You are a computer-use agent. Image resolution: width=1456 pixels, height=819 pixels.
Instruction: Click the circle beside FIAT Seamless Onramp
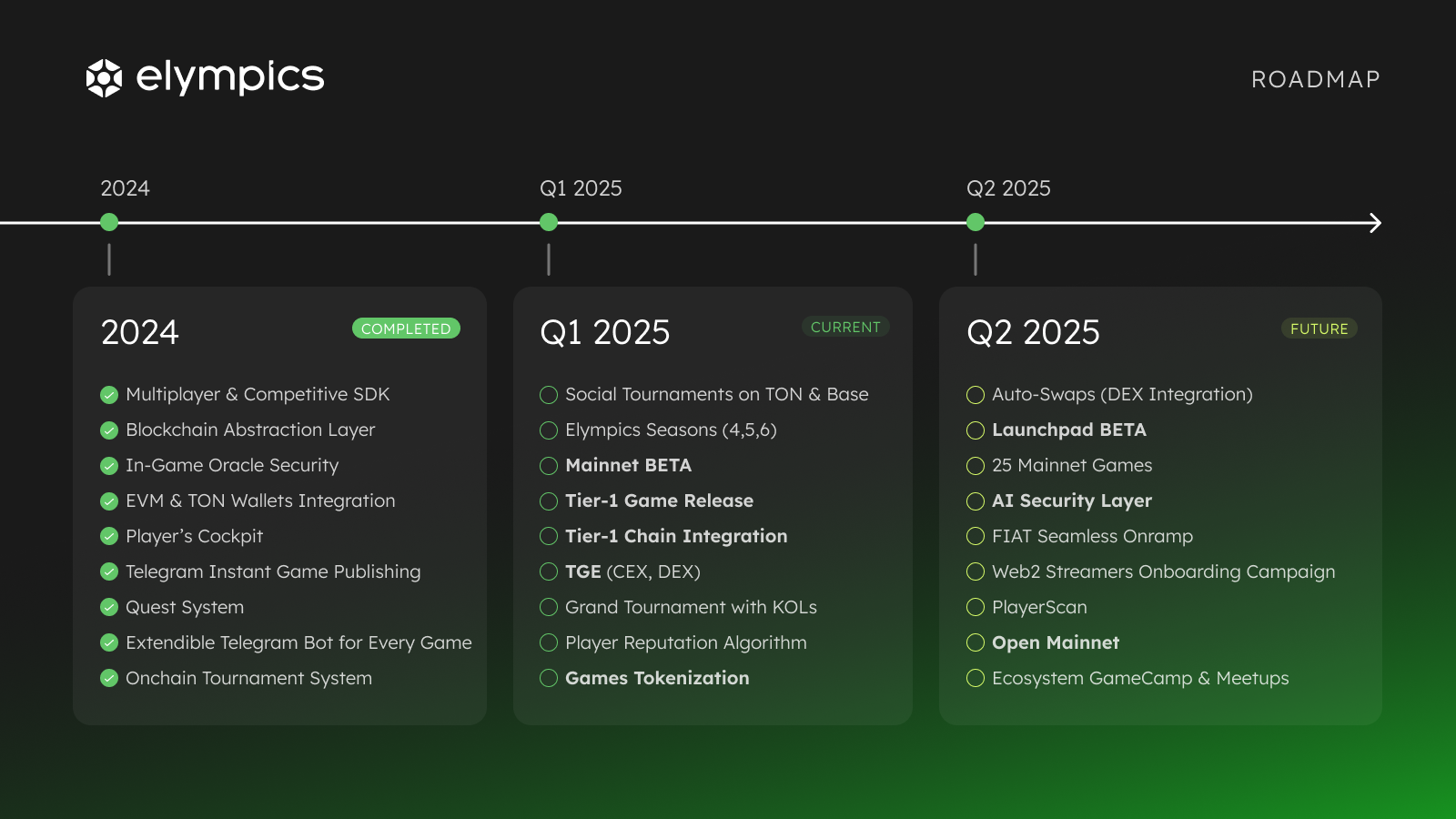[x=976, y=537]
